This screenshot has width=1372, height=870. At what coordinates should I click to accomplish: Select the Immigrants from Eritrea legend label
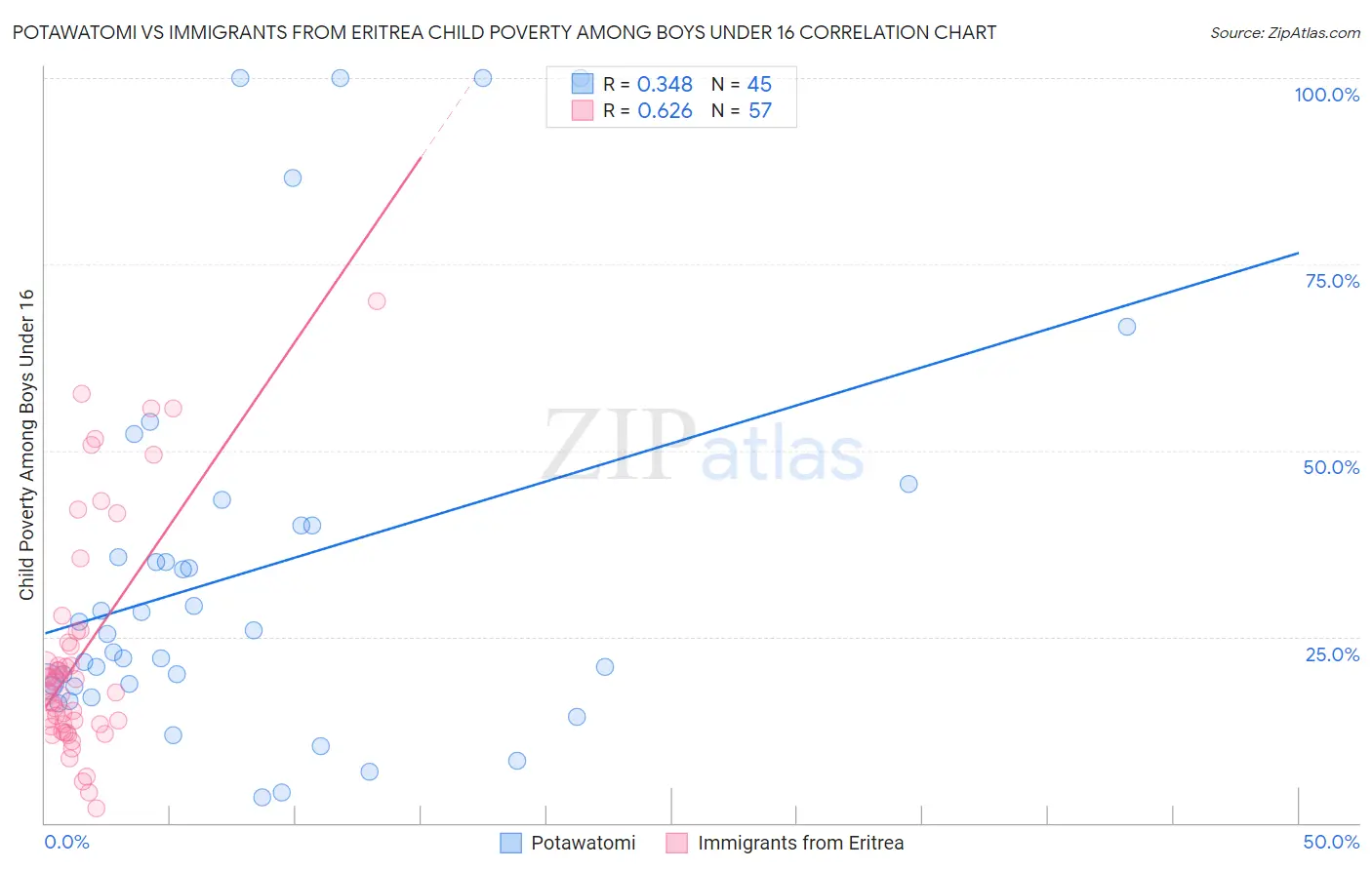pyautogui.click(x=801, y=843)
